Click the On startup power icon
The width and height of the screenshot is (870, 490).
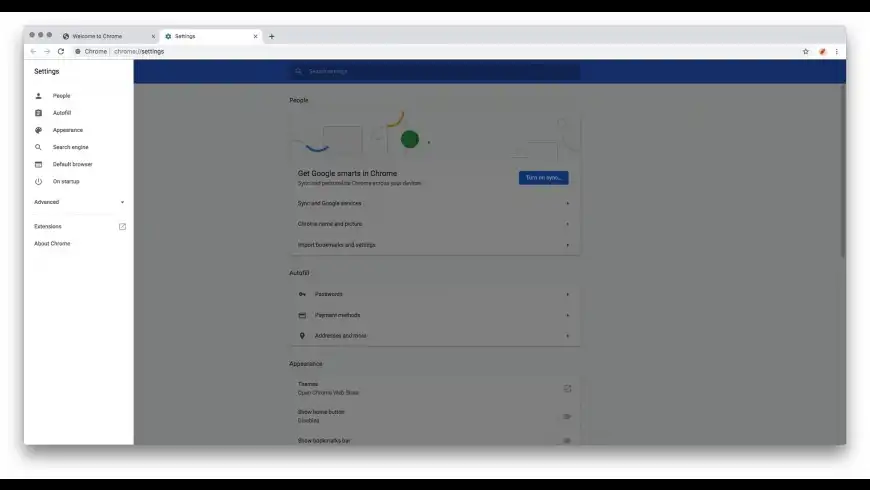tap(38, 181)
